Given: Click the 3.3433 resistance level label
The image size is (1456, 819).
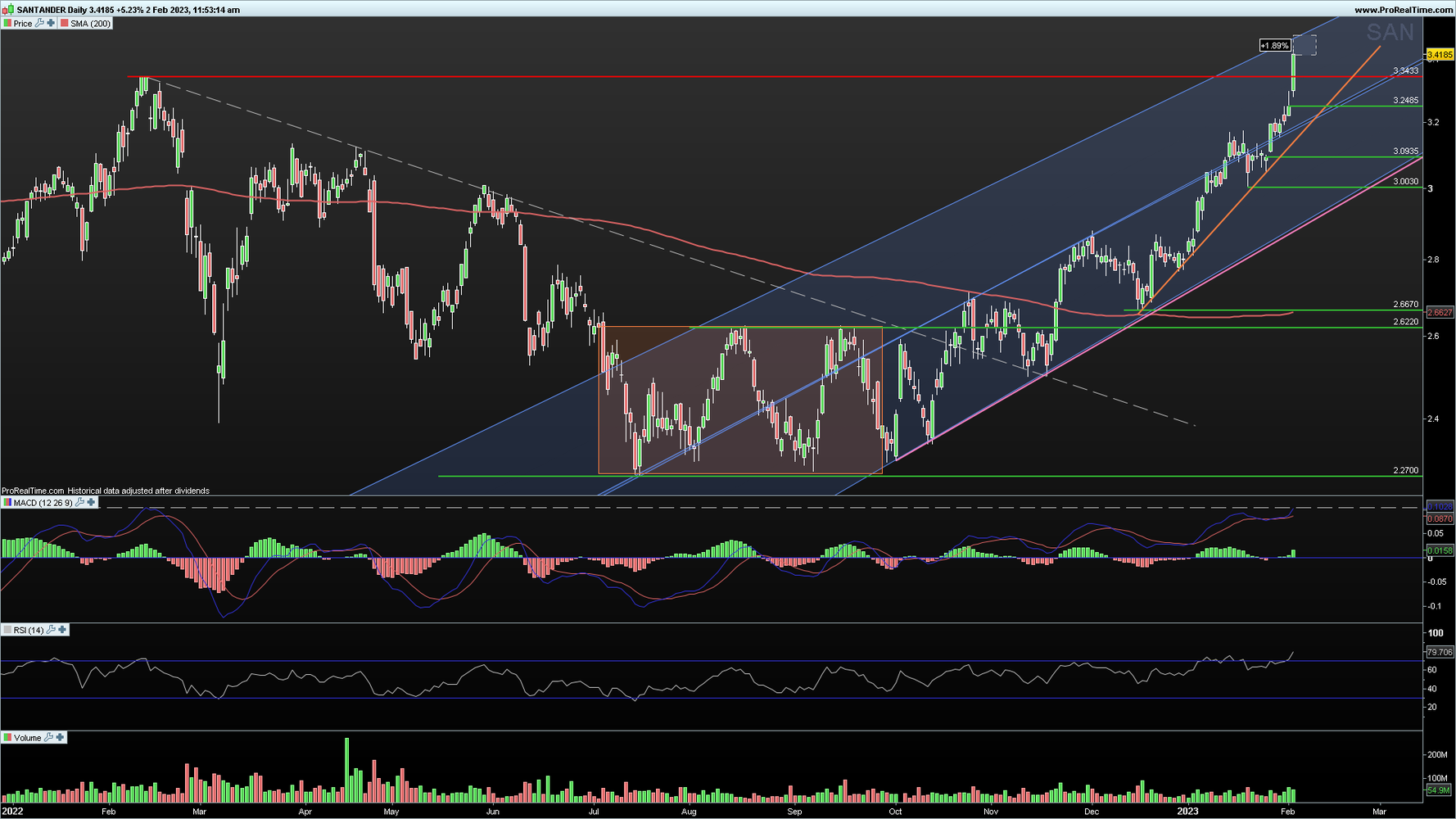Looking at the screenshot, I should 1406,71.
